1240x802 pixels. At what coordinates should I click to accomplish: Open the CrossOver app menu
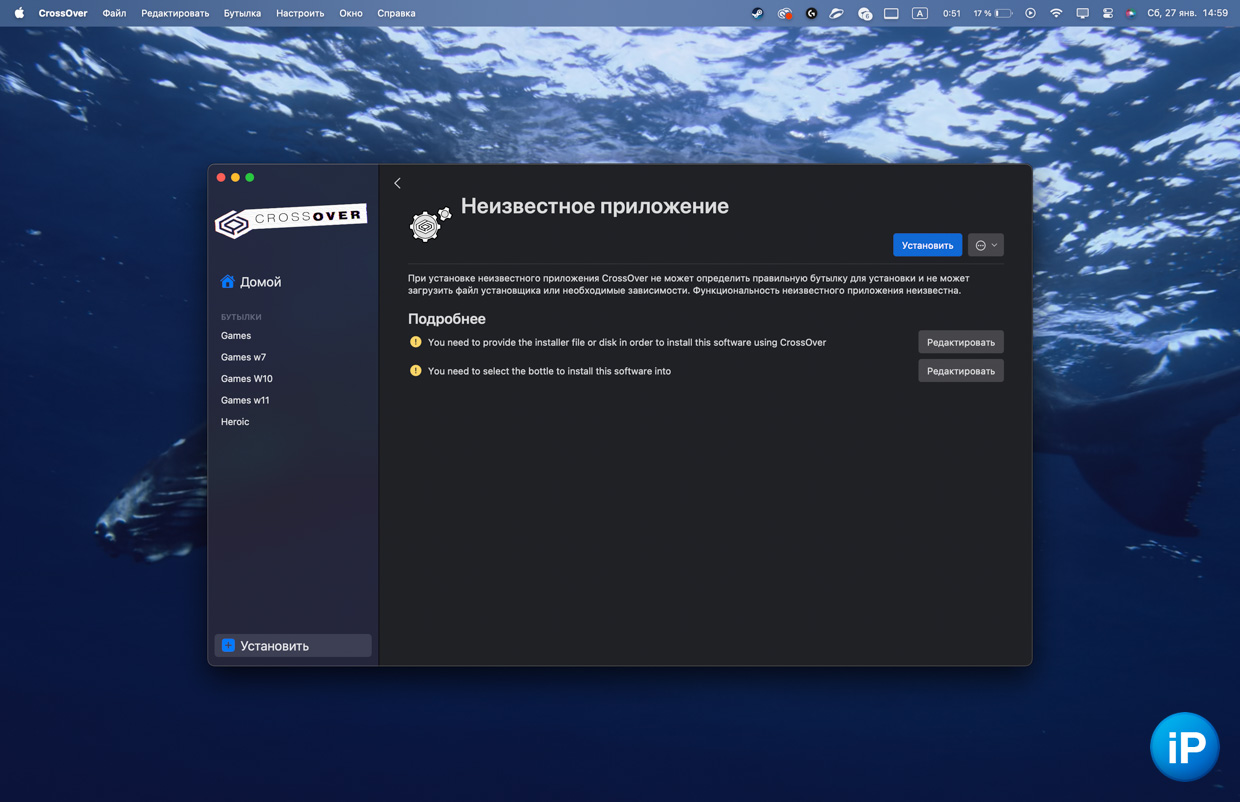coord(63,13)
